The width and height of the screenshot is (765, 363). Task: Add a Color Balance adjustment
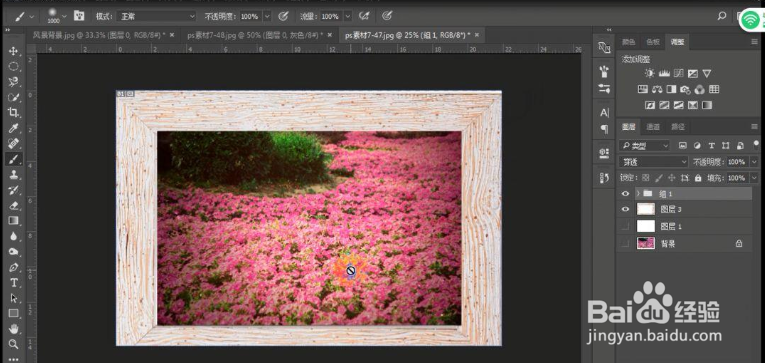point(657,89)
